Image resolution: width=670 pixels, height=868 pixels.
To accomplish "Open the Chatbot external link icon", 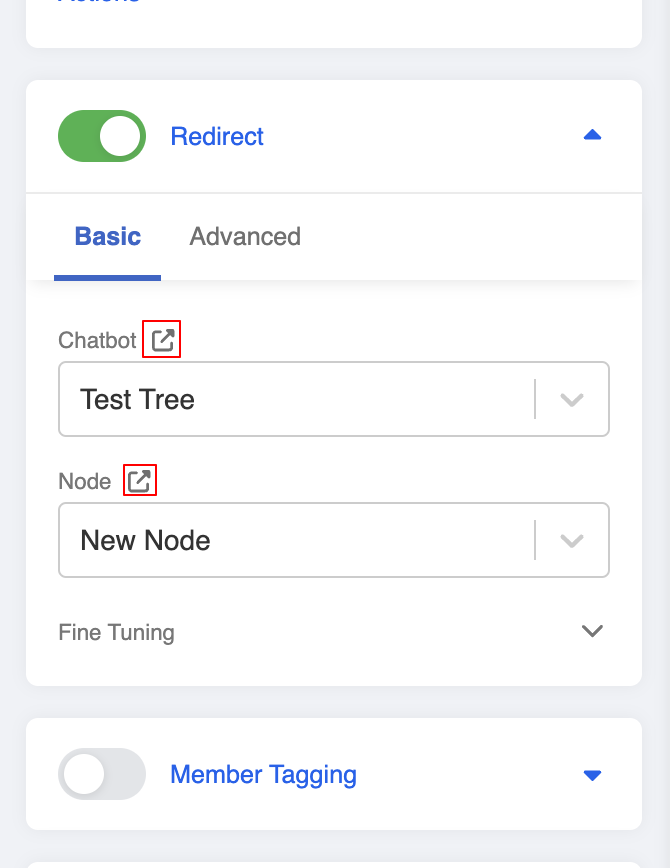I will pos(163,341).
